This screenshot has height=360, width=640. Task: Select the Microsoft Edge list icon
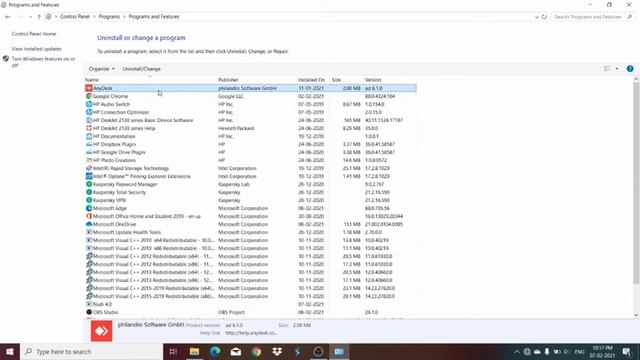point(89,208)
